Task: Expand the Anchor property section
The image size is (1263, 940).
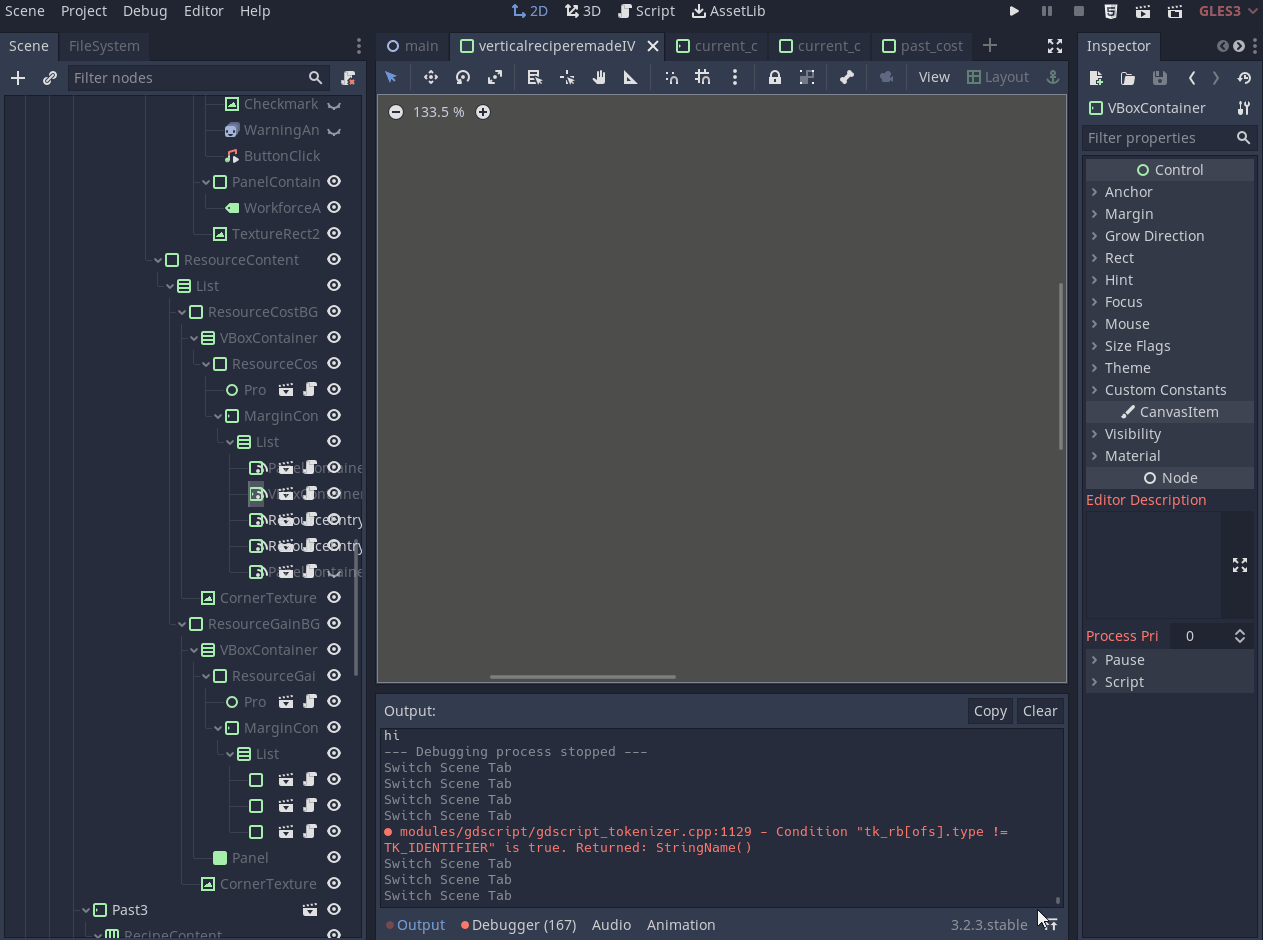Action: point(1169,192)
